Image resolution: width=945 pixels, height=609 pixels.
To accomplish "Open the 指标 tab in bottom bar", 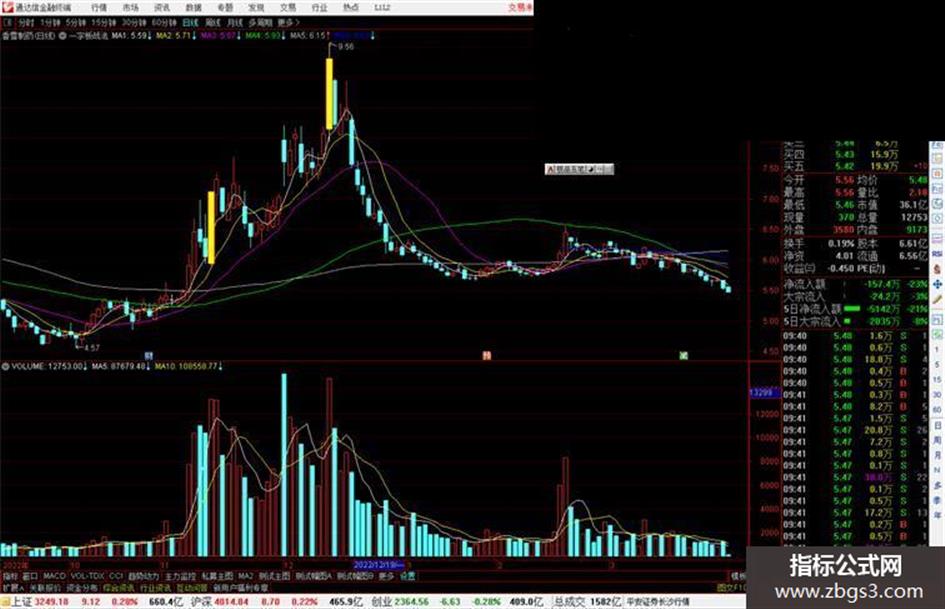I will tap(10, 576).
